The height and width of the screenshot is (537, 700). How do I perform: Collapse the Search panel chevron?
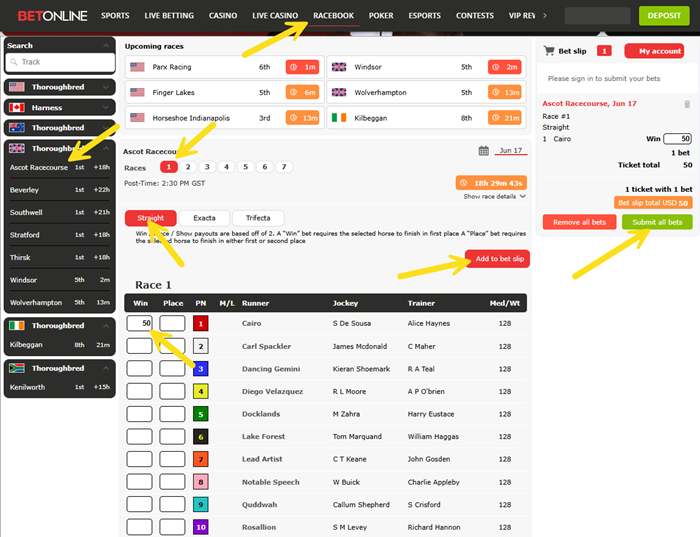point(106,46)
